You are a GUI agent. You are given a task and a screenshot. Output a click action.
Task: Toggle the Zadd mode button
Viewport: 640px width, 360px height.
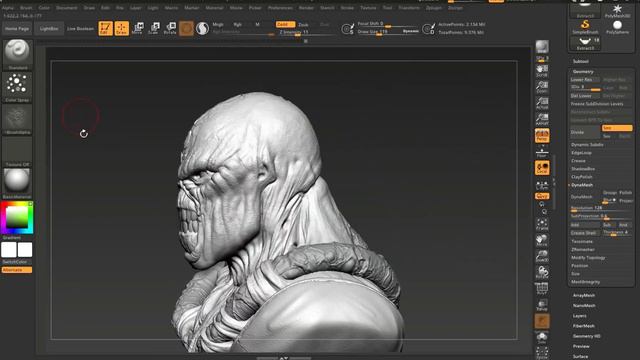click(285, 24)
